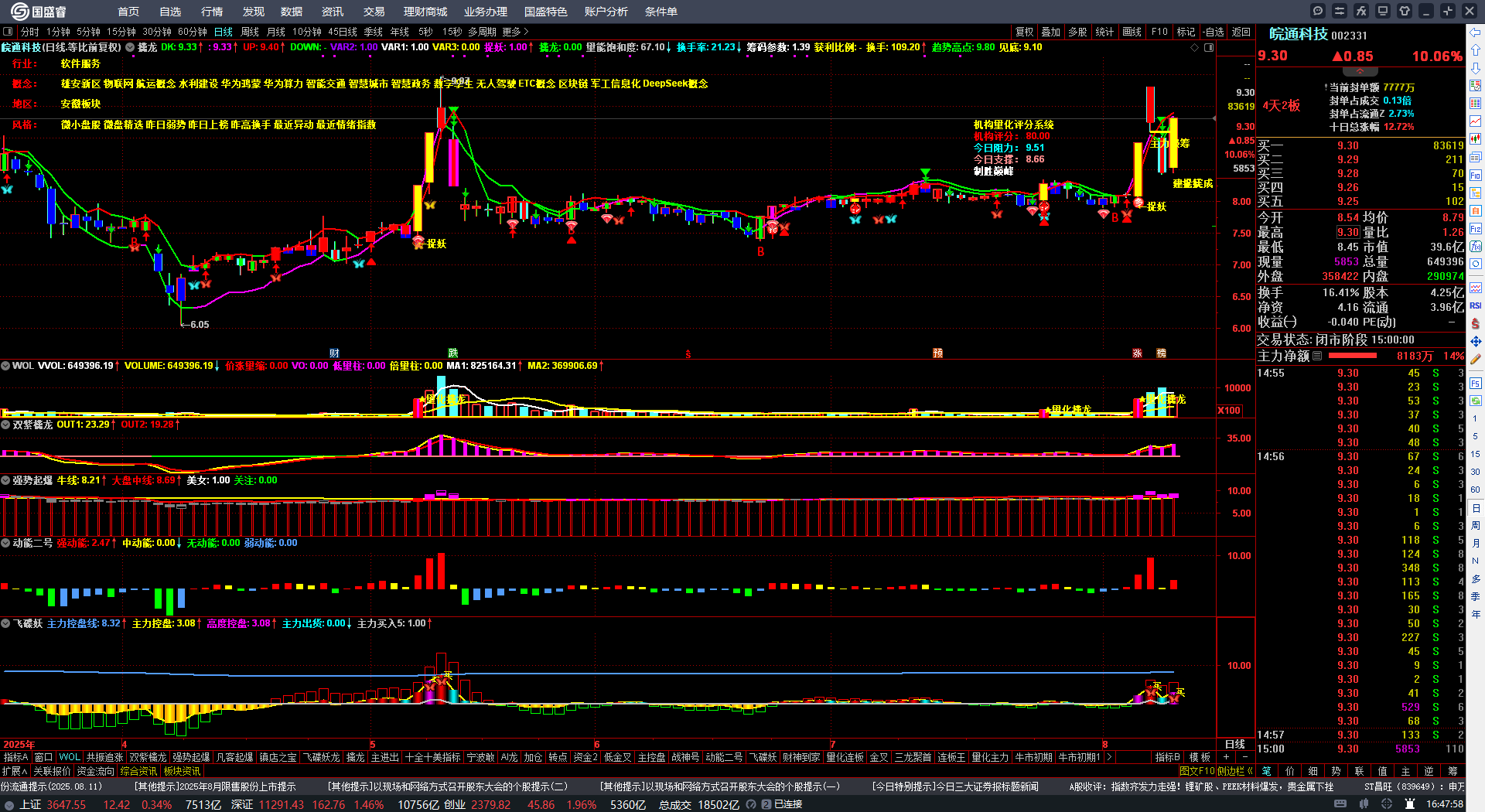
Task: Click the keyboard icon in status bar
Action: (1340, 804)
